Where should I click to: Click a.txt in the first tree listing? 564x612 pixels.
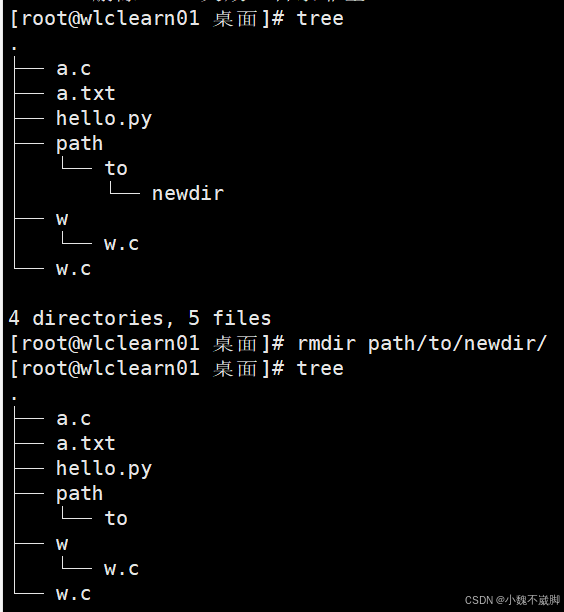[x=86, y=94]
